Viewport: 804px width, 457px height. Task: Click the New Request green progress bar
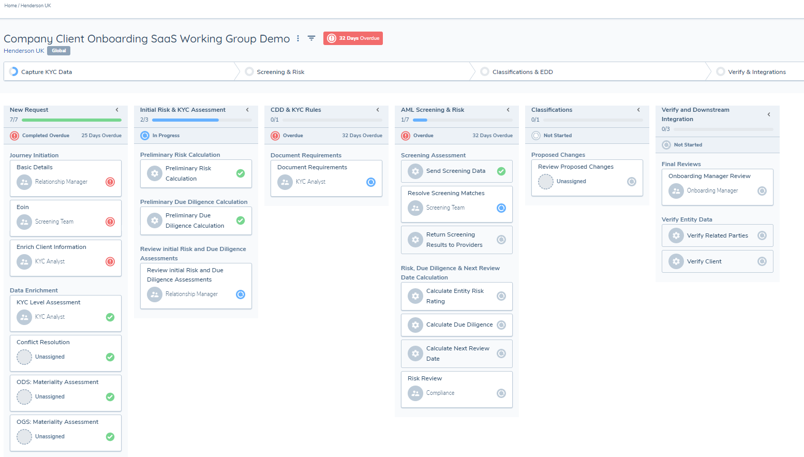point(72,120)
